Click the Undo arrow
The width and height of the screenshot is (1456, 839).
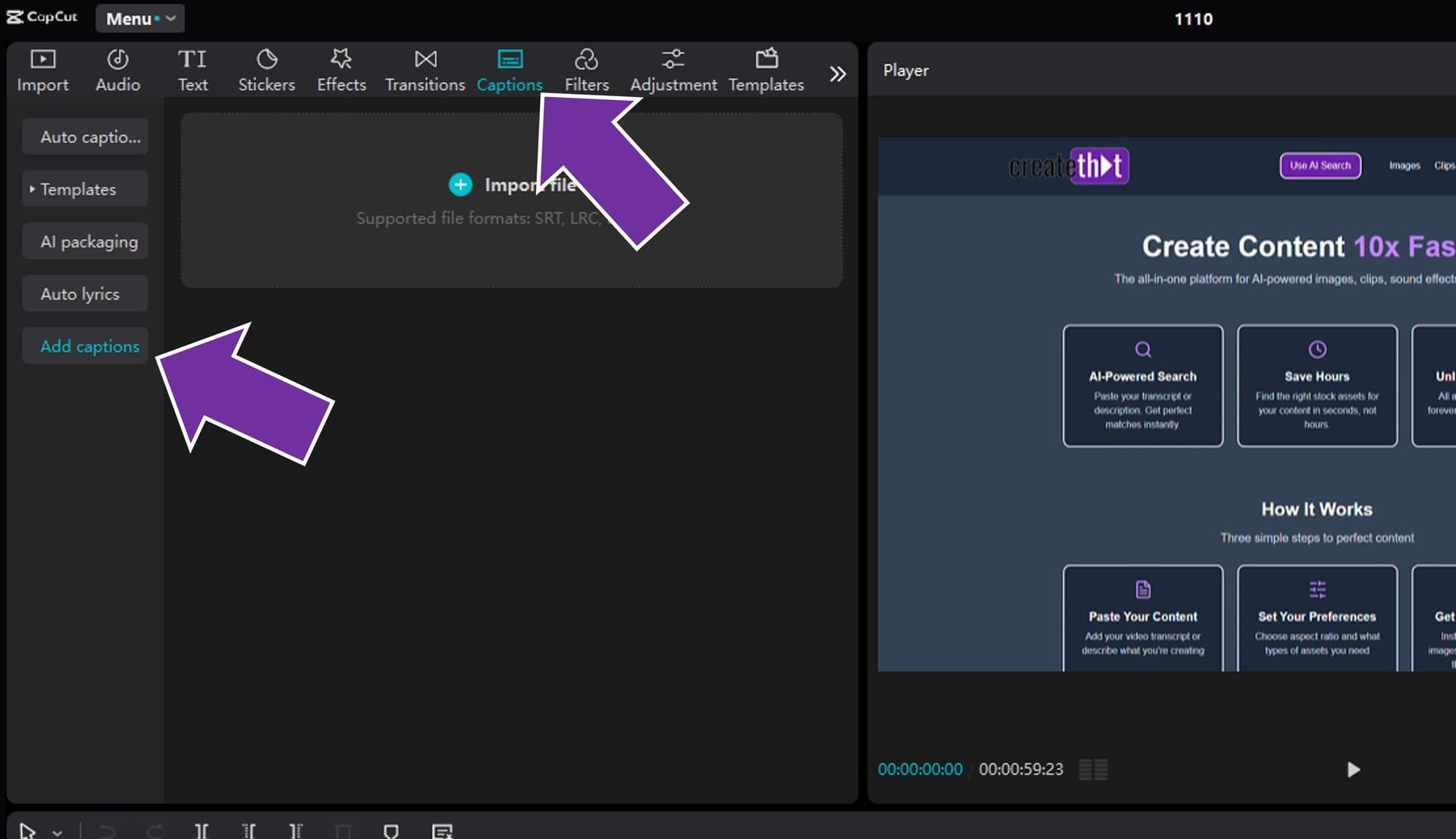pyautogui.click(x=108, y=831)
